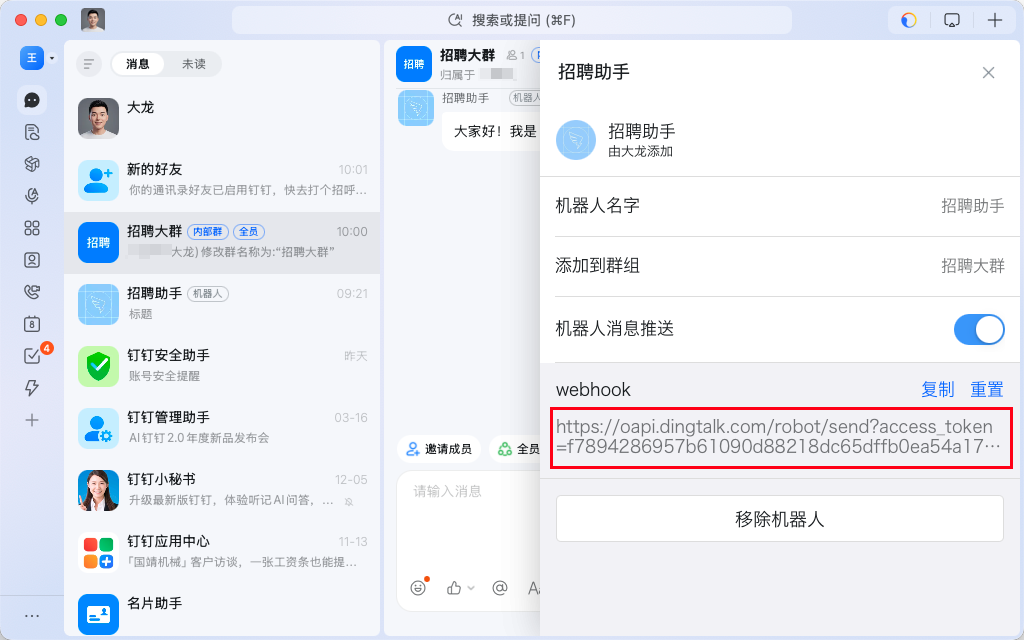Click the 添加到群组 row
The image size is (1024, 640).
point(780,266)
